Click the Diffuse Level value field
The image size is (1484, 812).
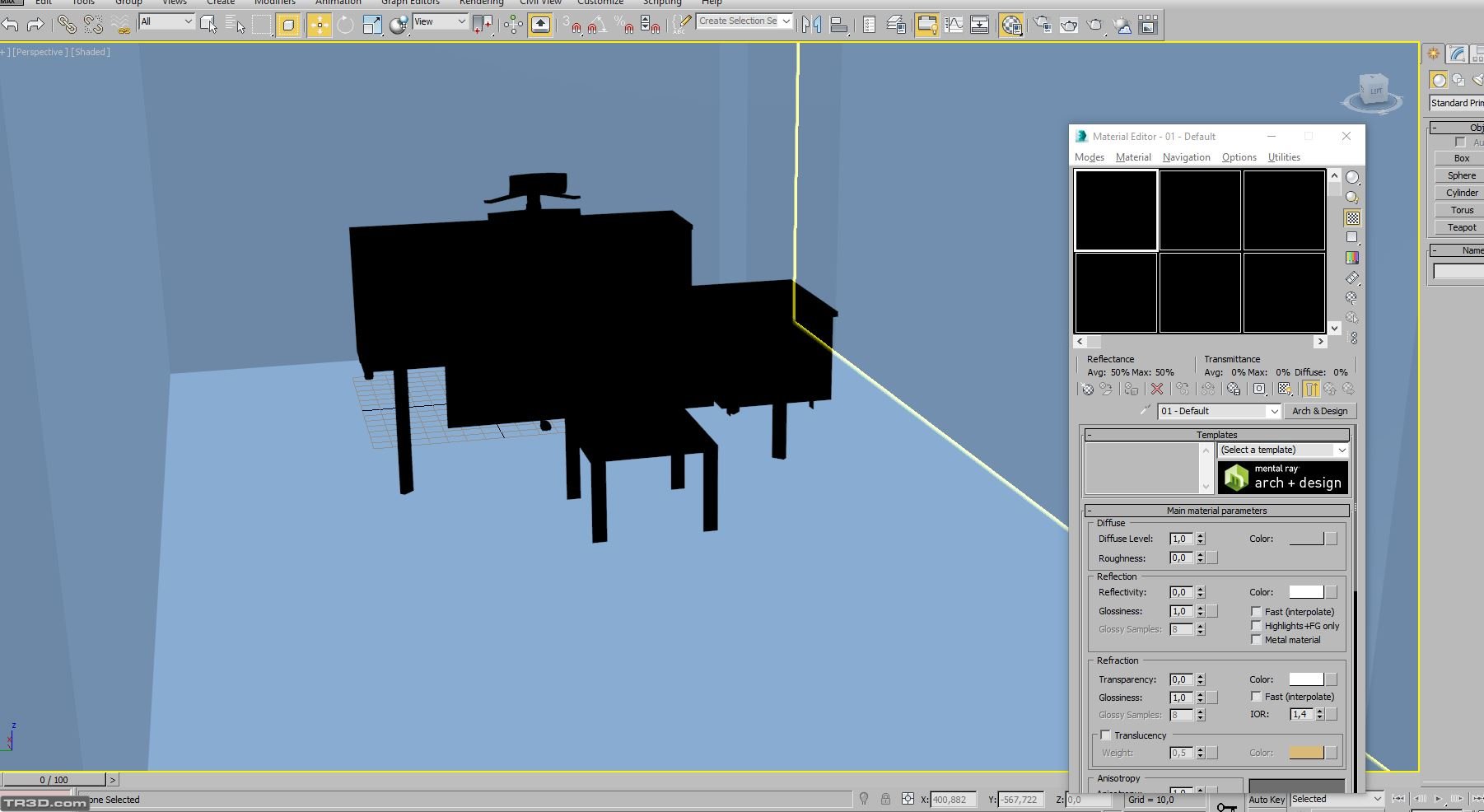pos(1181,539)
